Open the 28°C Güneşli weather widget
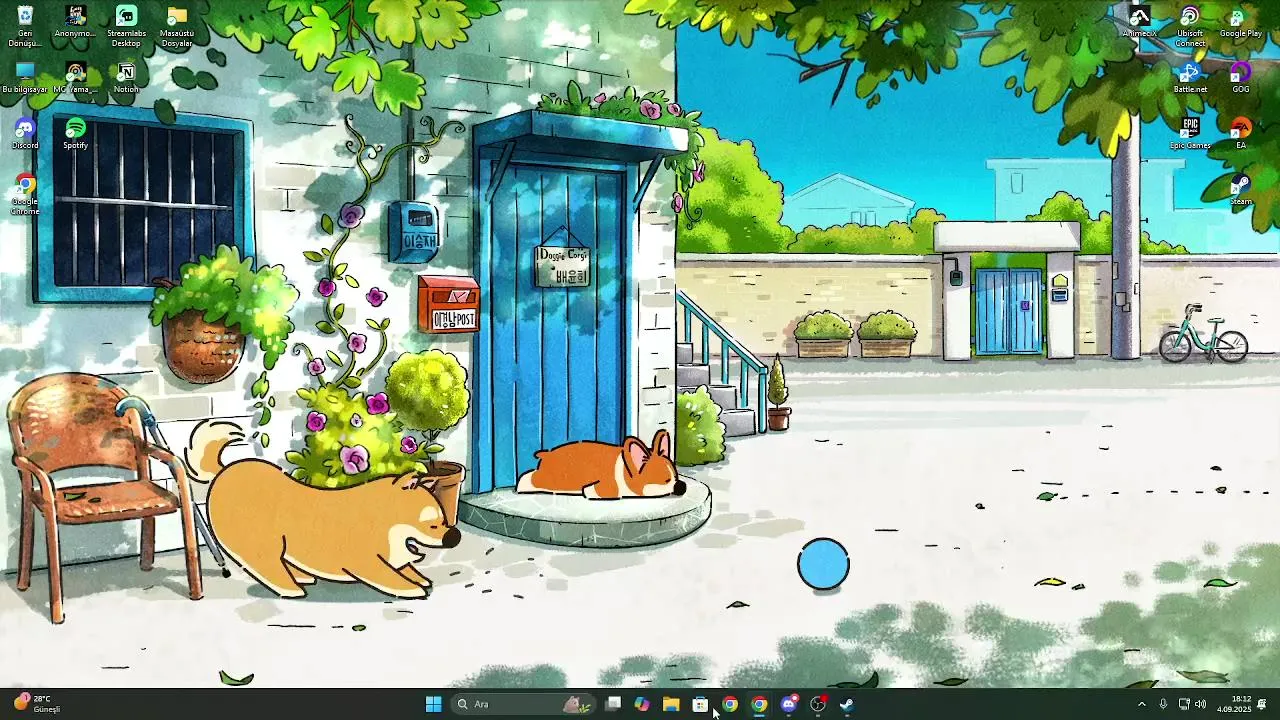 click(37, 704)
